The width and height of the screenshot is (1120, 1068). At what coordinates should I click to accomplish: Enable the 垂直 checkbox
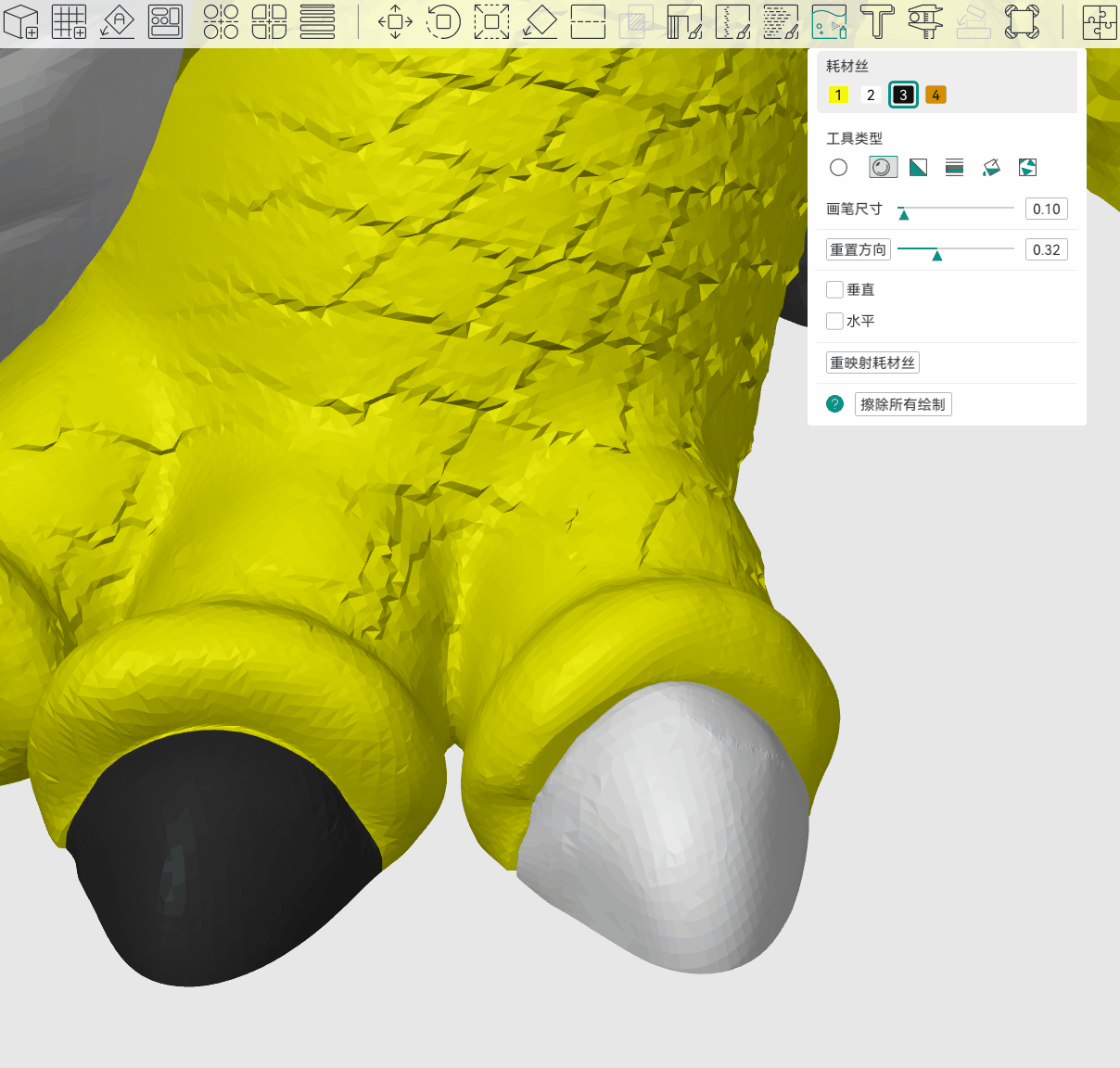(834, 289)
